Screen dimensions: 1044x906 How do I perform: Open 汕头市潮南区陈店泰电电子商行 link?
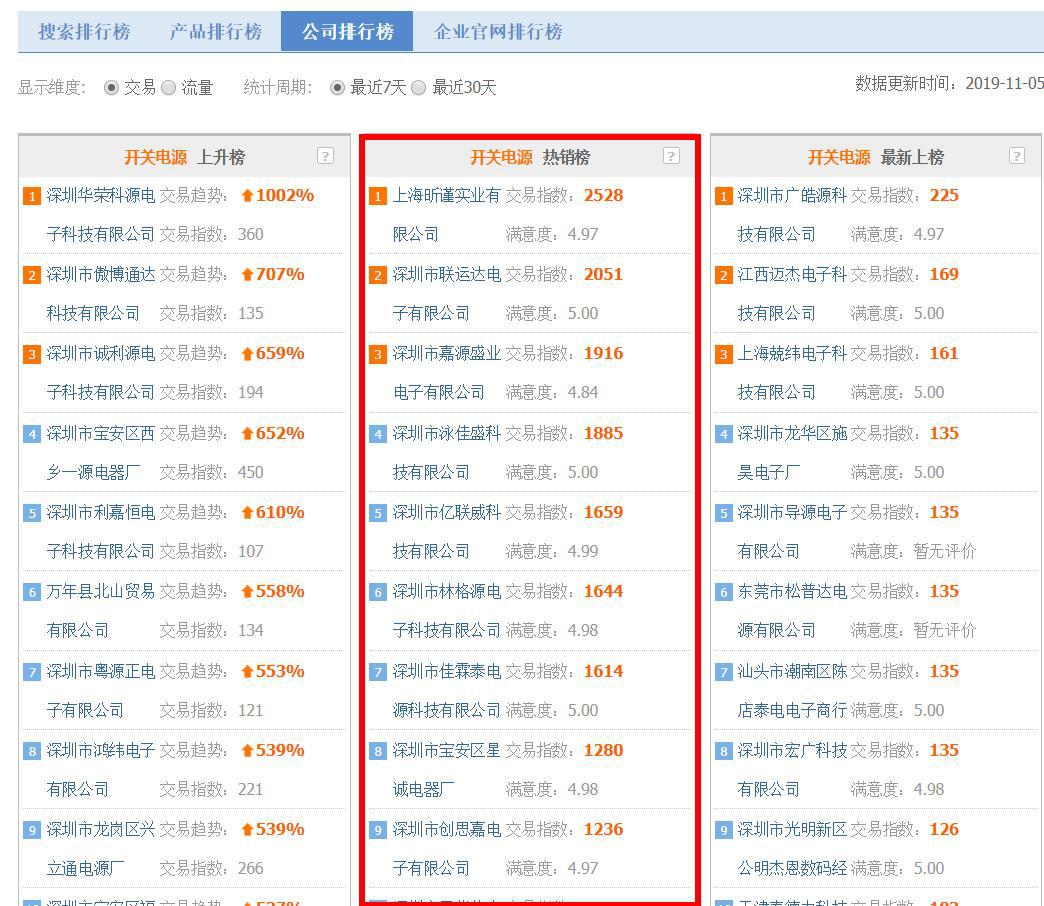click(x=792, y=690)
